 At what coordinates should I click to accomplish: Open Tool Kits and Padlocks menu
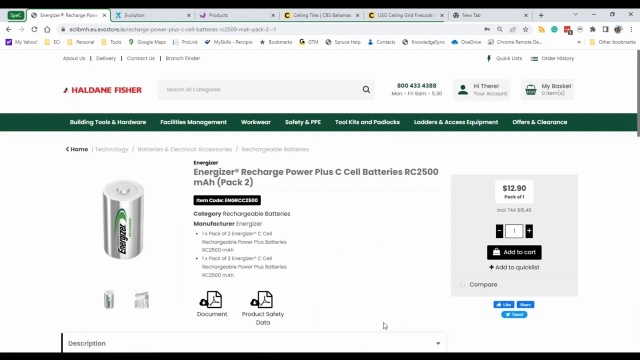point(367,122)
